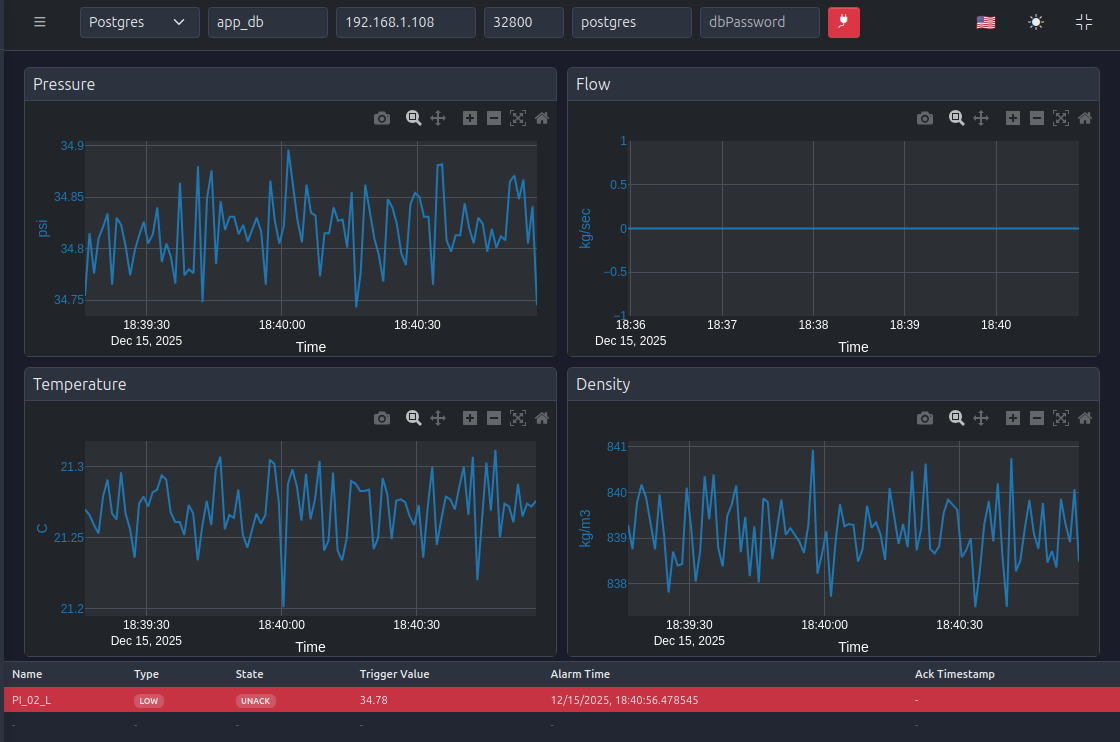The image size is (1120, 742).
Task: Zoom out on the Density chart
Action: (1037, 418)
